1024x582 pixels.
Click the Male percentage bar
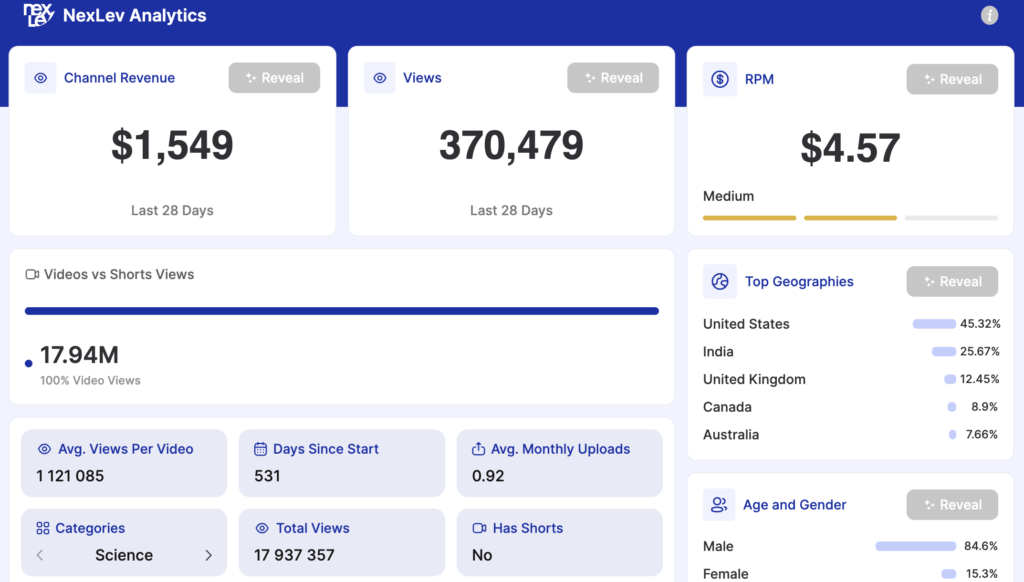916,546
